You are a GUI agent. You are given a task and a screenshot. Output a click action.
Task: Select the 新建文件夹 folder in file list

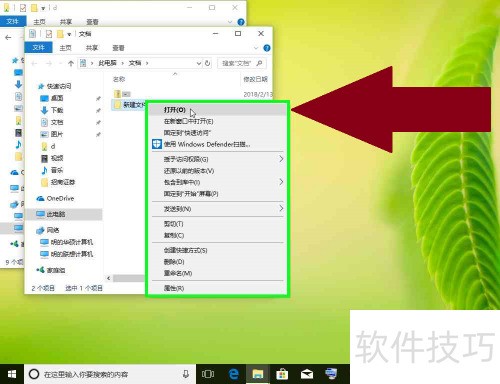click(x=129, y=105)
